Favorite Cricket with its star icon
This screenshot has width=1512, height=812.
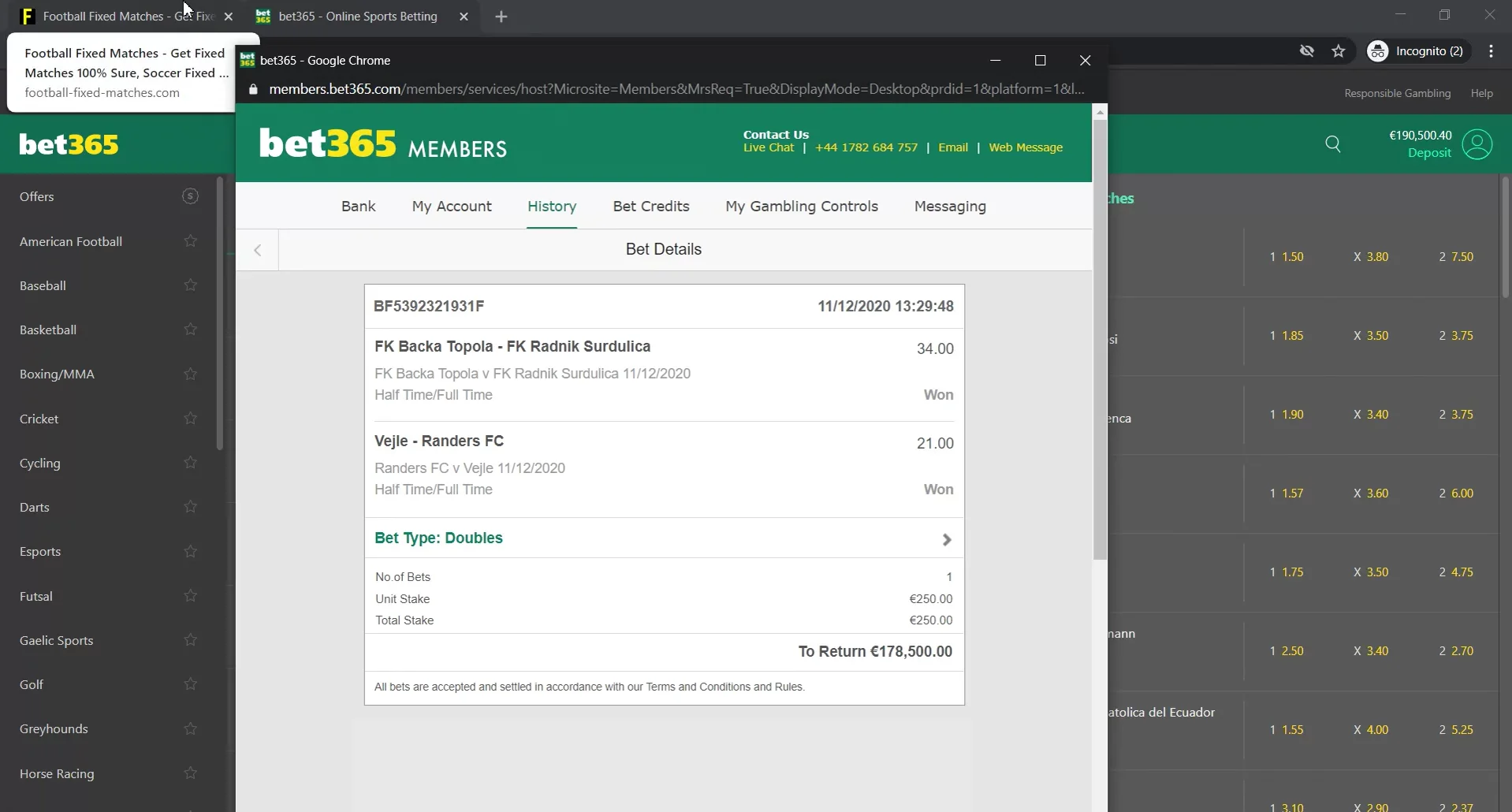tap(190, 419)
